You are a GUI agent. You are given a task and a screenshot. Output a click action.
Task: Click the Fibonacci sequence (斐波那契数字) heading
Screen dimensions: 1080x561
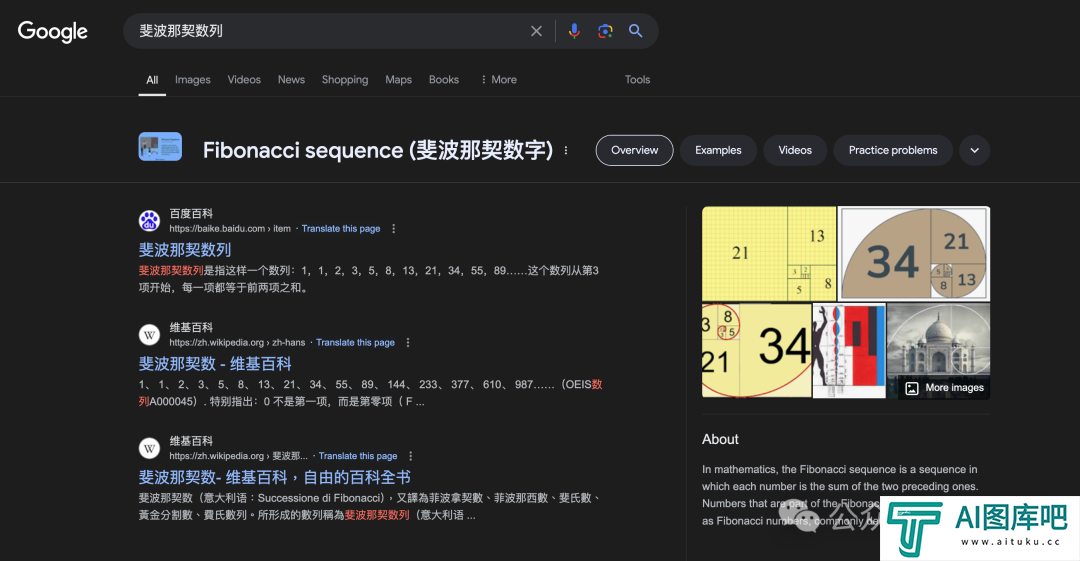pos(378,150)
